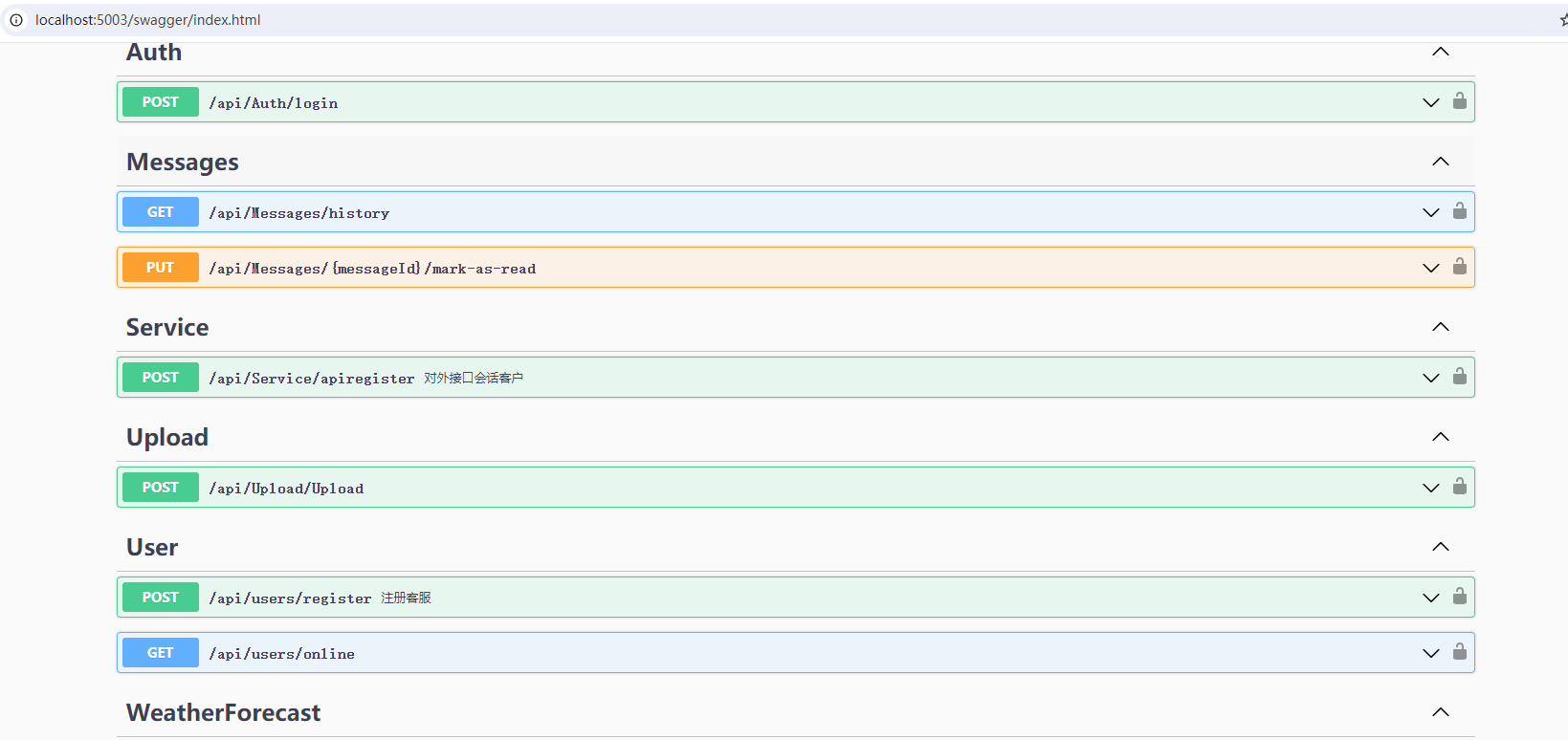
Task: Open site info icon in address bar
Action: pos(16,20)
